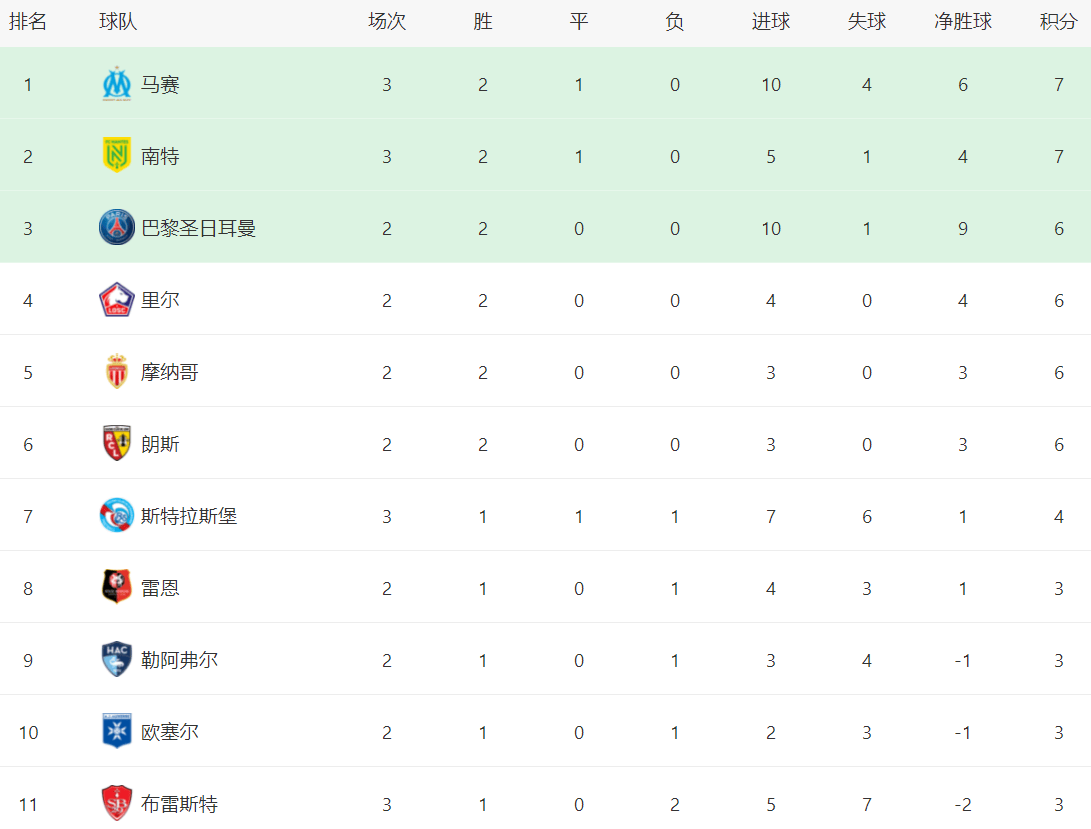Click the Monaco (摩纳哥) club crest
Screen dimensions: 1091x829
point(117,372)
